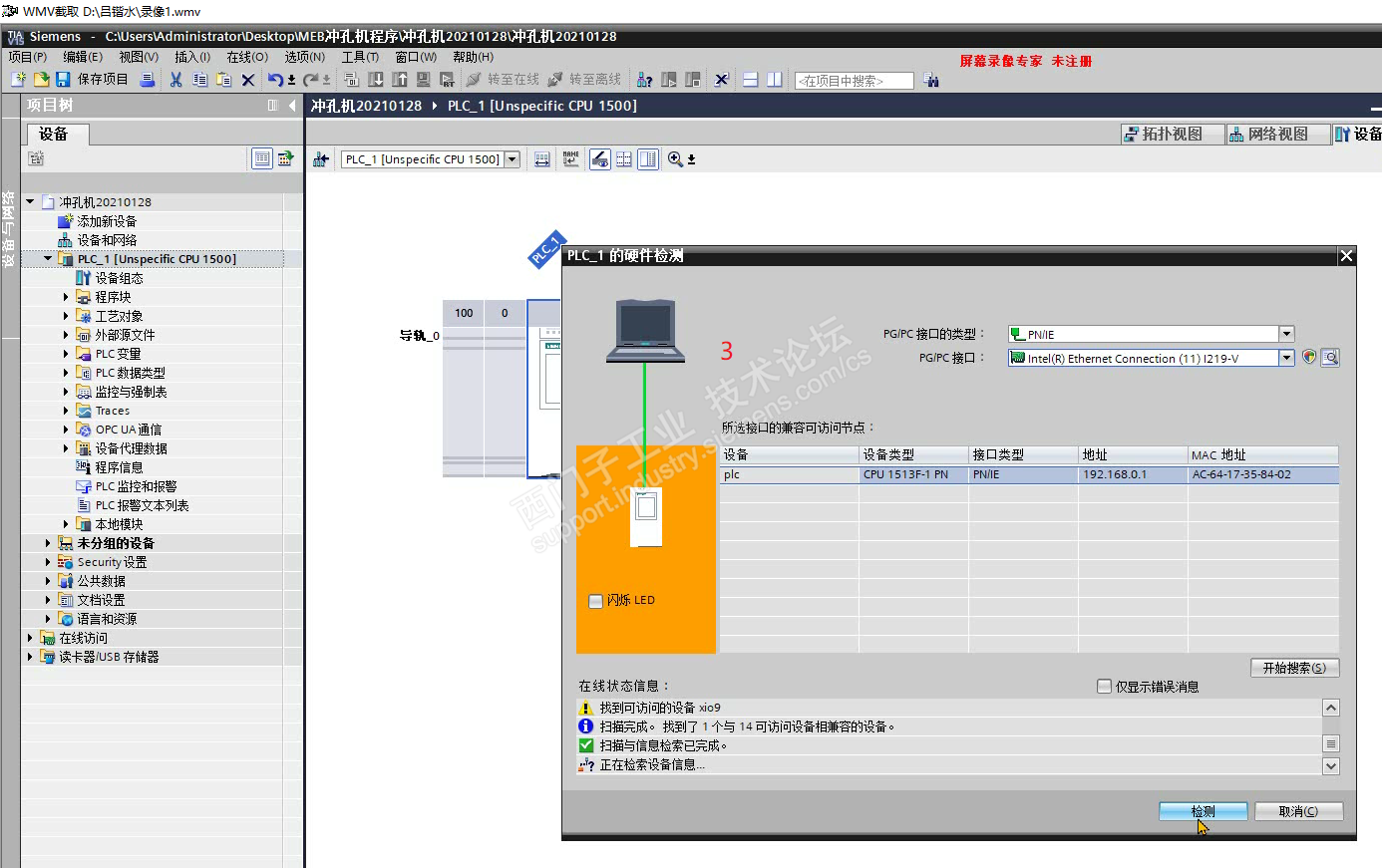The image size is (1382, 868).
Task: Click the 在项目中搜索 search field
Action: [x=855, y=81]
